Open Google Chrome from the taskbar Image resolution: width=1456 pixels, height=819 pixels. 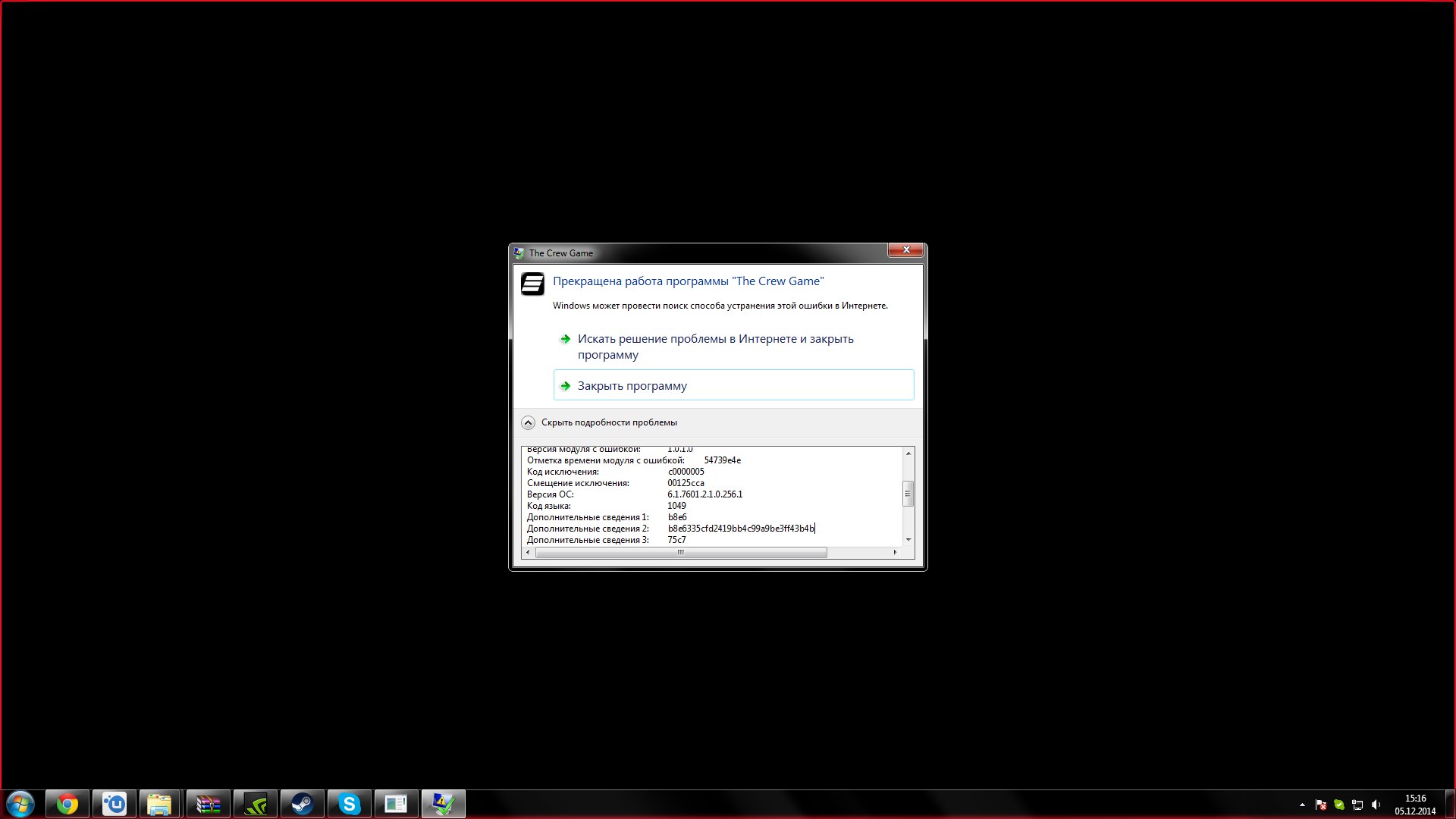click(x=67, y=804)
